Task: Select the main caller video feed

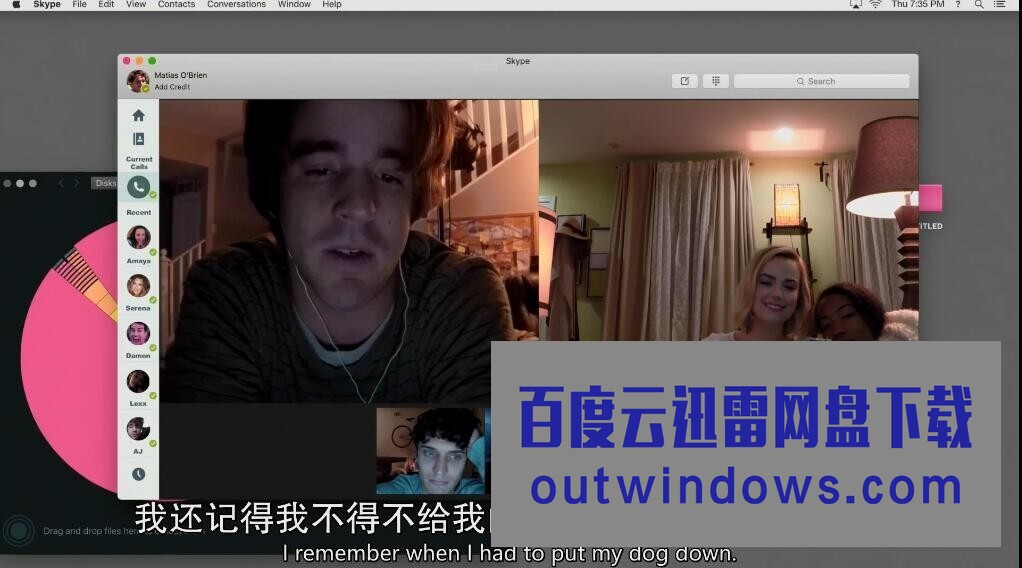Action: pos(349,251)
